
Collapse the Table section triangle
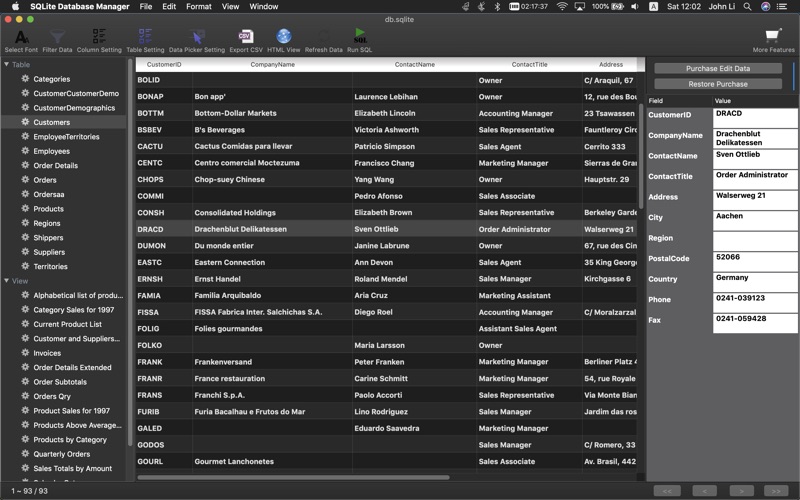7,64
